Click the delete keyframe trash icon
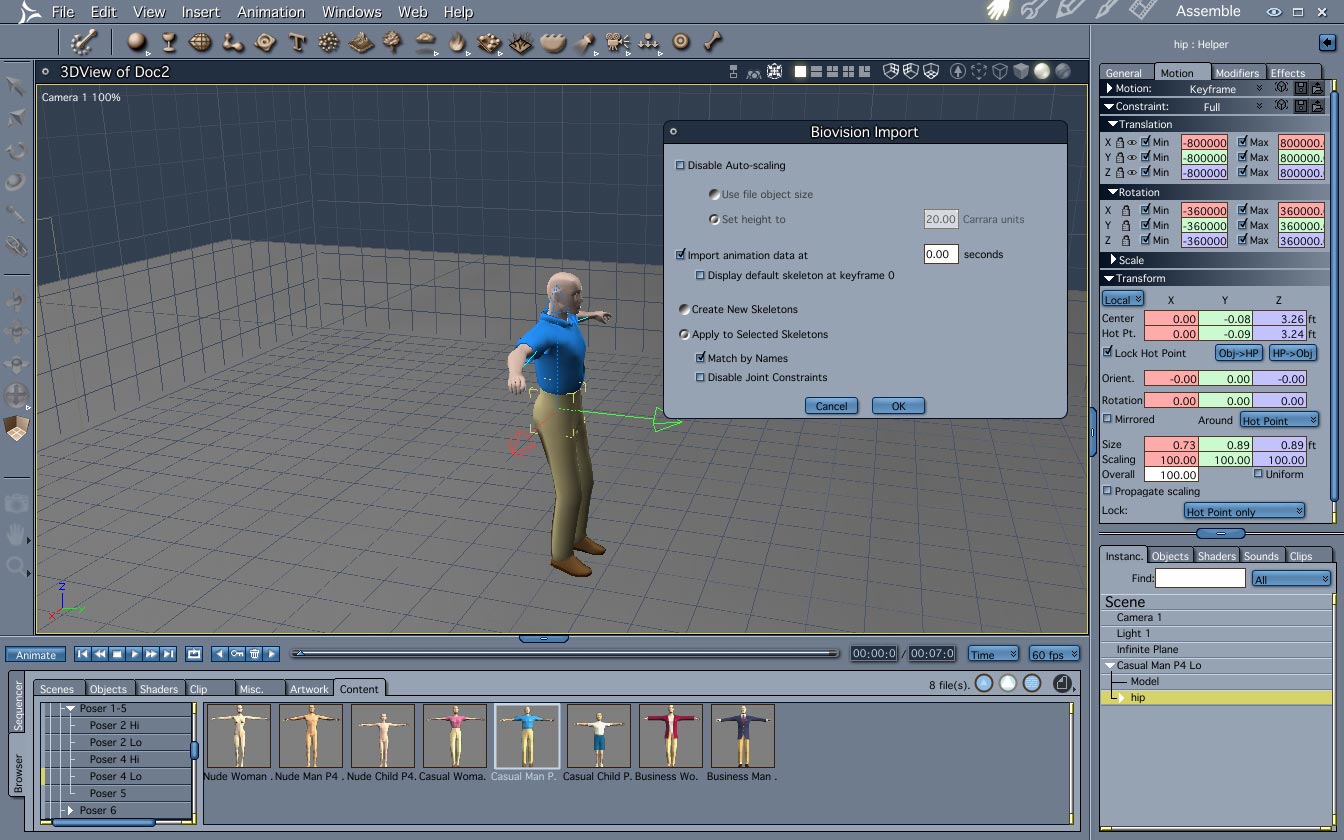Screen dimensions: 1344x840 tap(255, 654)
